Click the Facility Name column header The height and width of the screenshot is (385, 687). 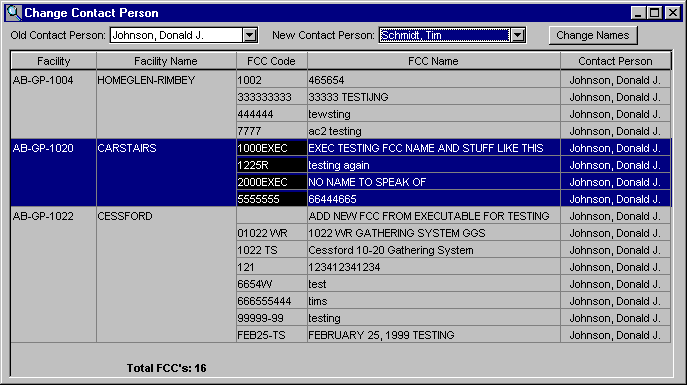click(166, 61)
